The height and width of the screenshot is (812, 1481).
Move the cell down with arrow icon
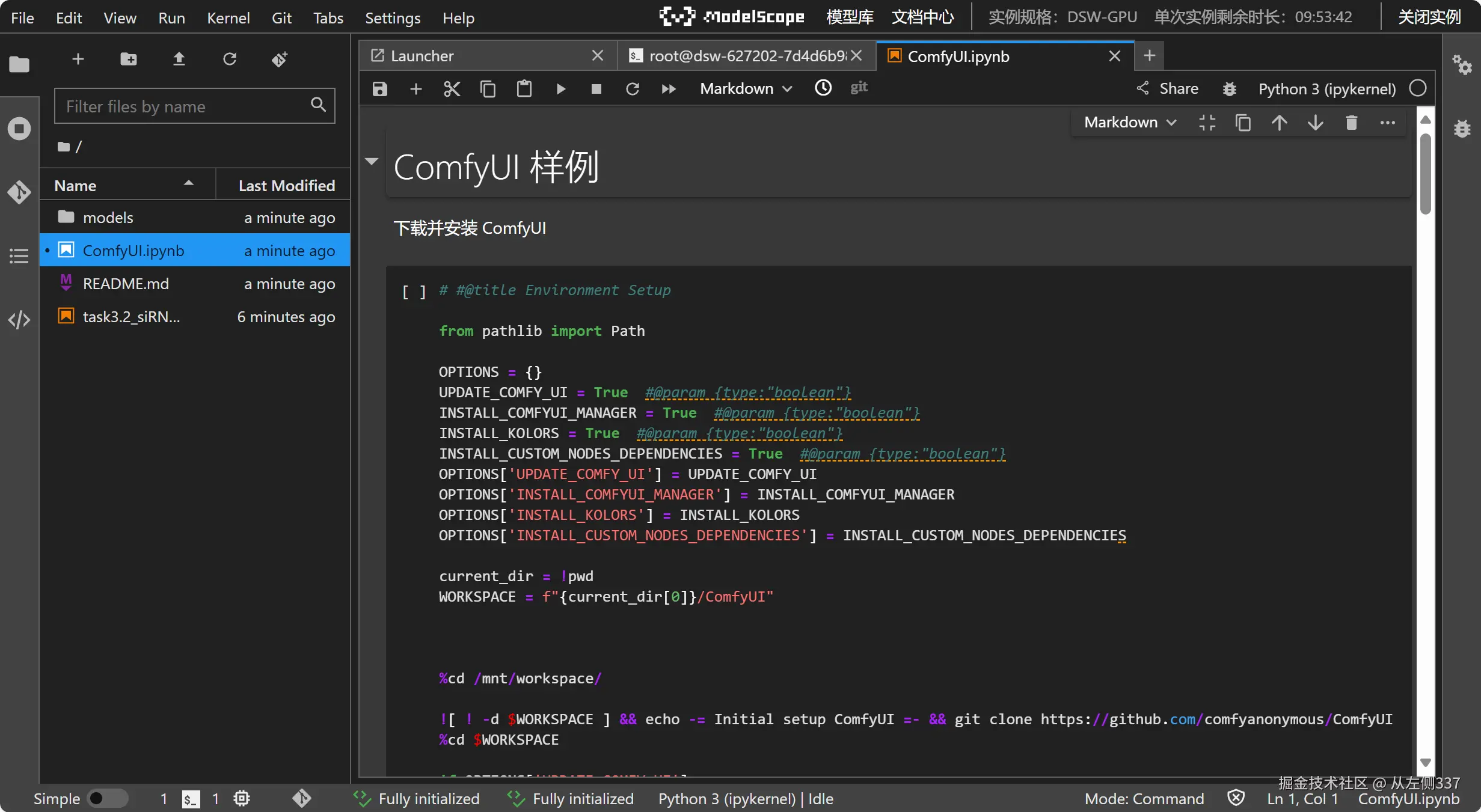[1315, 123]
